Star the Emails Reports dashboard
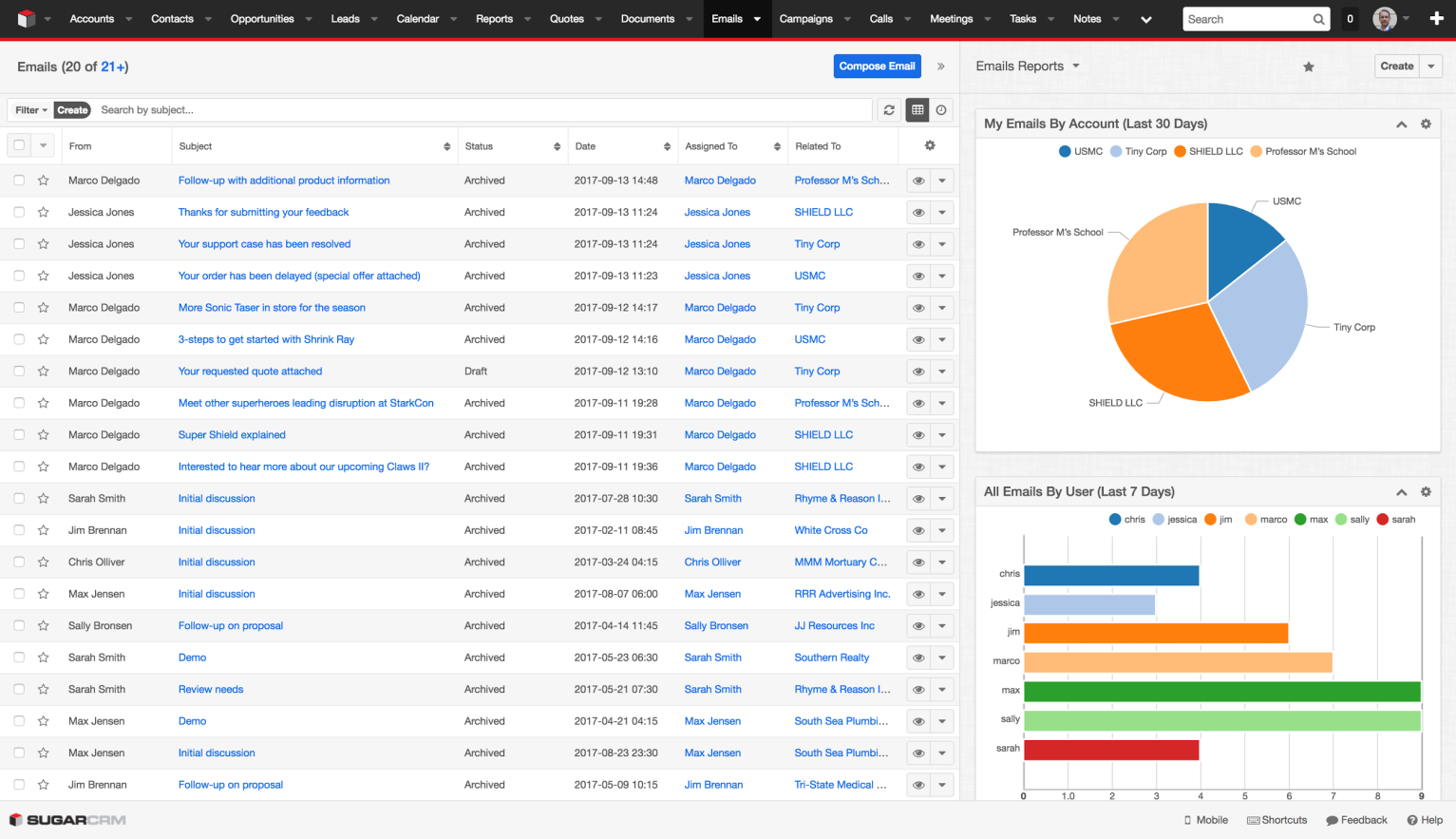 [1309, 67]
